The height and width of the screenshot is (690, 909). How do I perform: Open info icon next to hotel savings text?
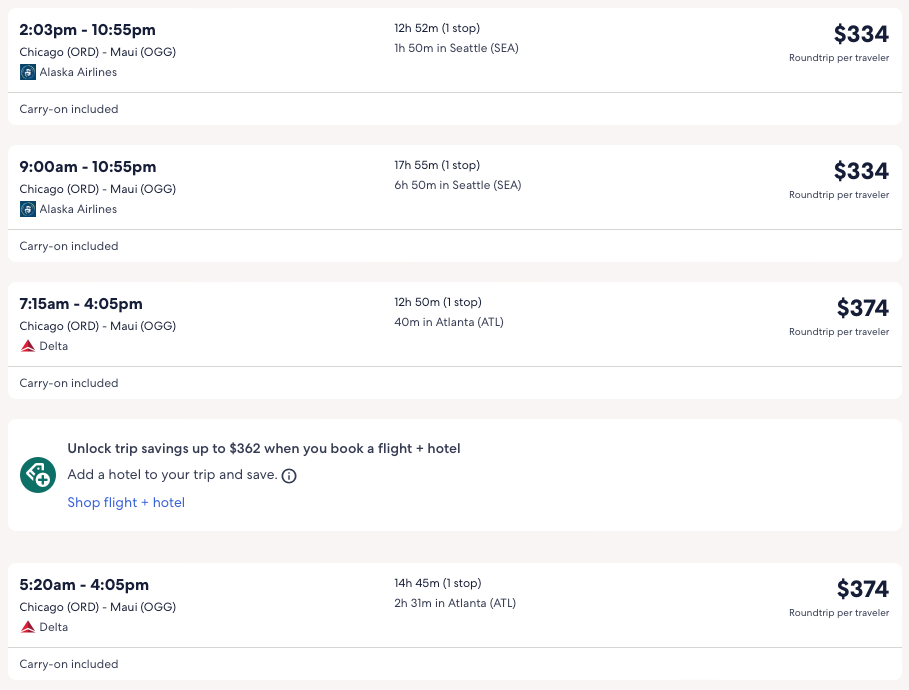point(289,476)
